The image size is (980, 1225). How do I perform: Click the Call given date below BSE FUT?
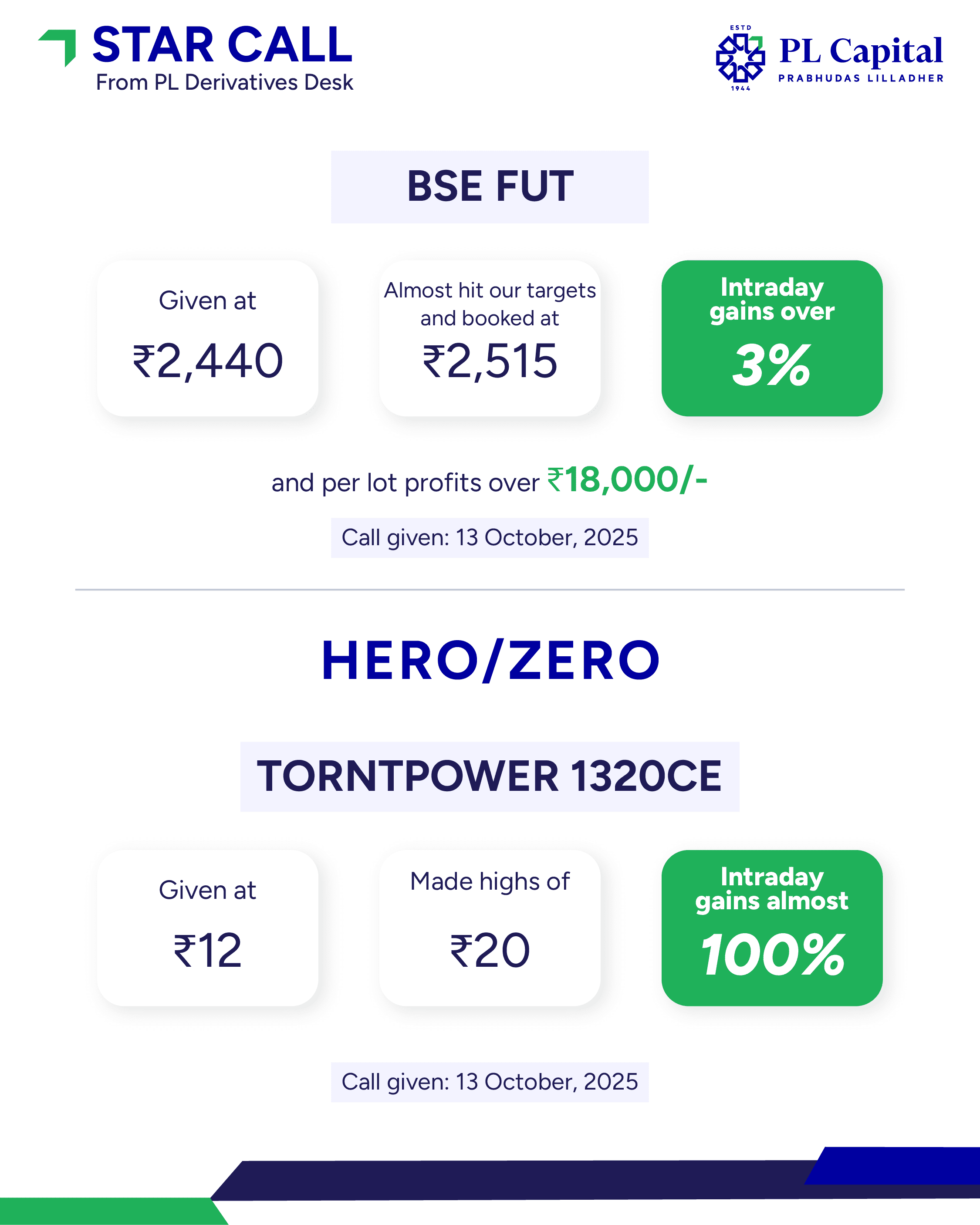(x=490, y=537)
